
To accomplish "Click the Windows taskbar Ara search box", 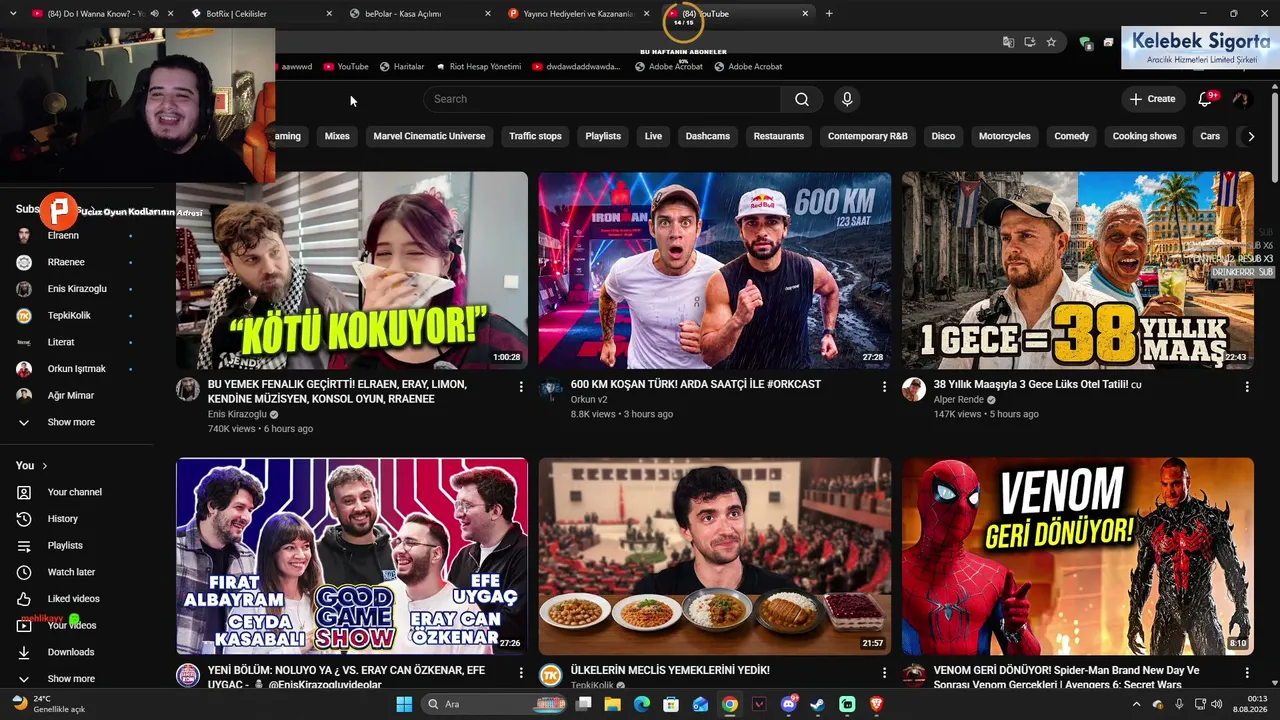I will 494,704.
